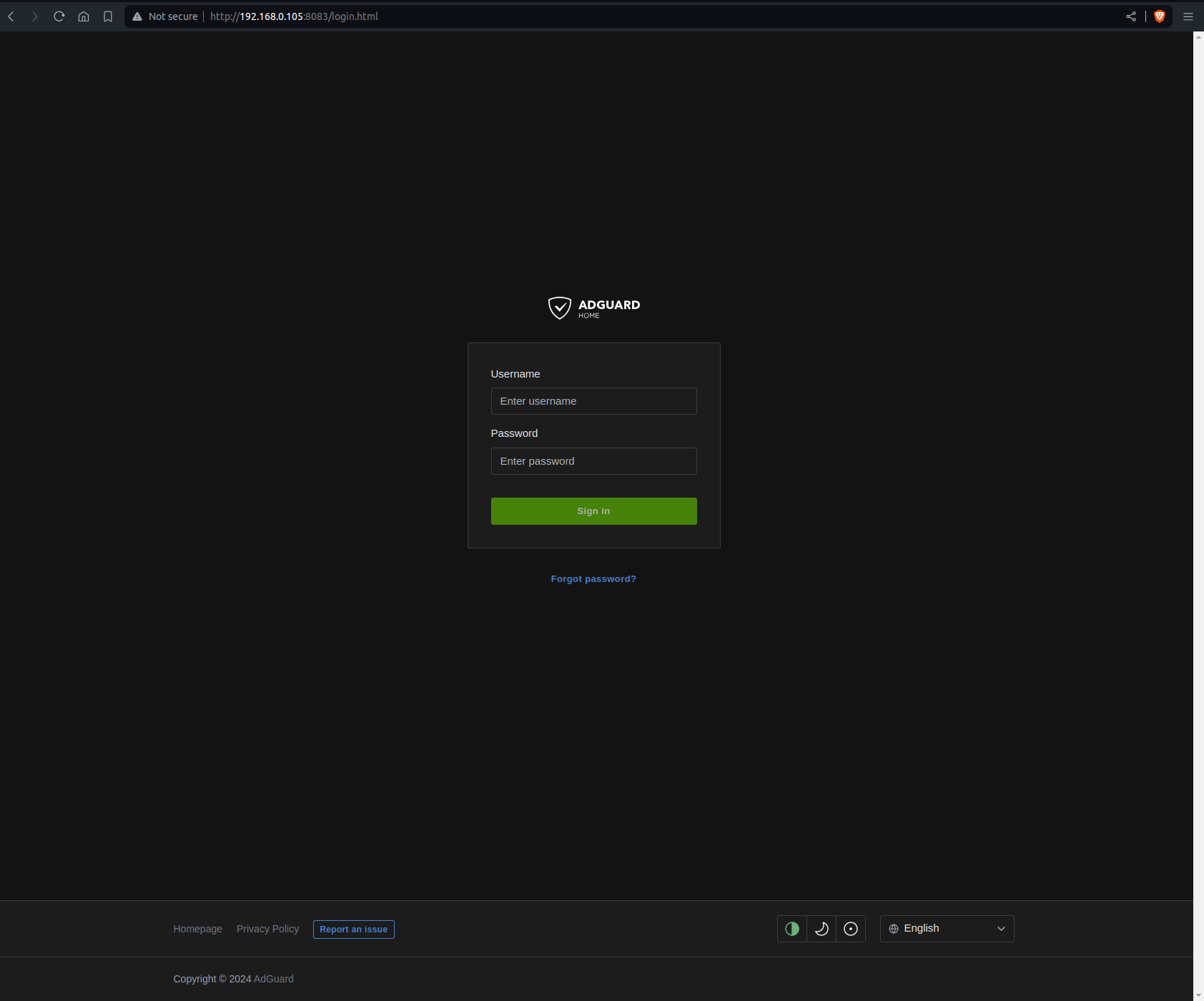Image resolution: width=1204 pixels, height=1001 pixels.
Task: Click Report an issue button
Action: 353,929
